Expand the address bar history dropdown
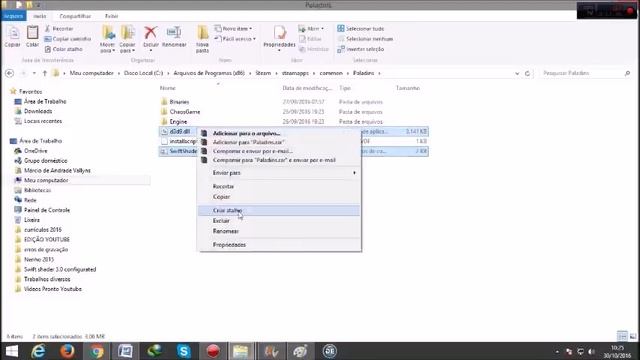 tap(517, 73)
